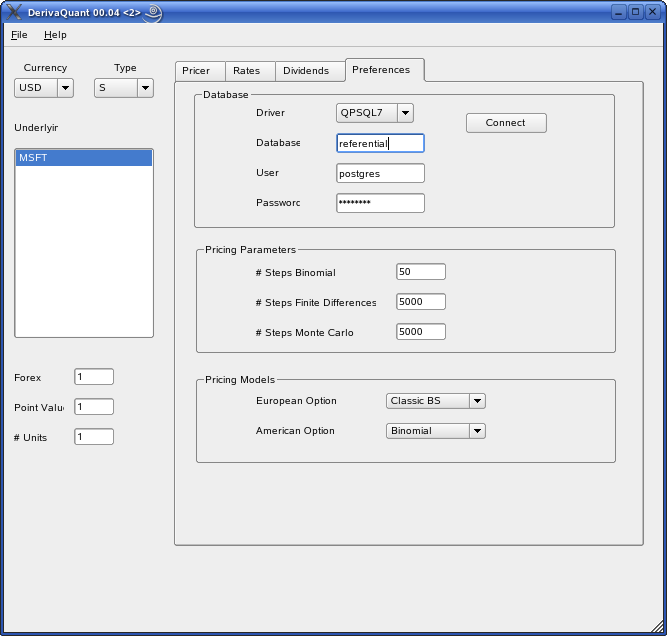Open the Driver QPSQL7 dropdown
The height and width of the screenshot is (636, 667).
(x=375, y=113)
